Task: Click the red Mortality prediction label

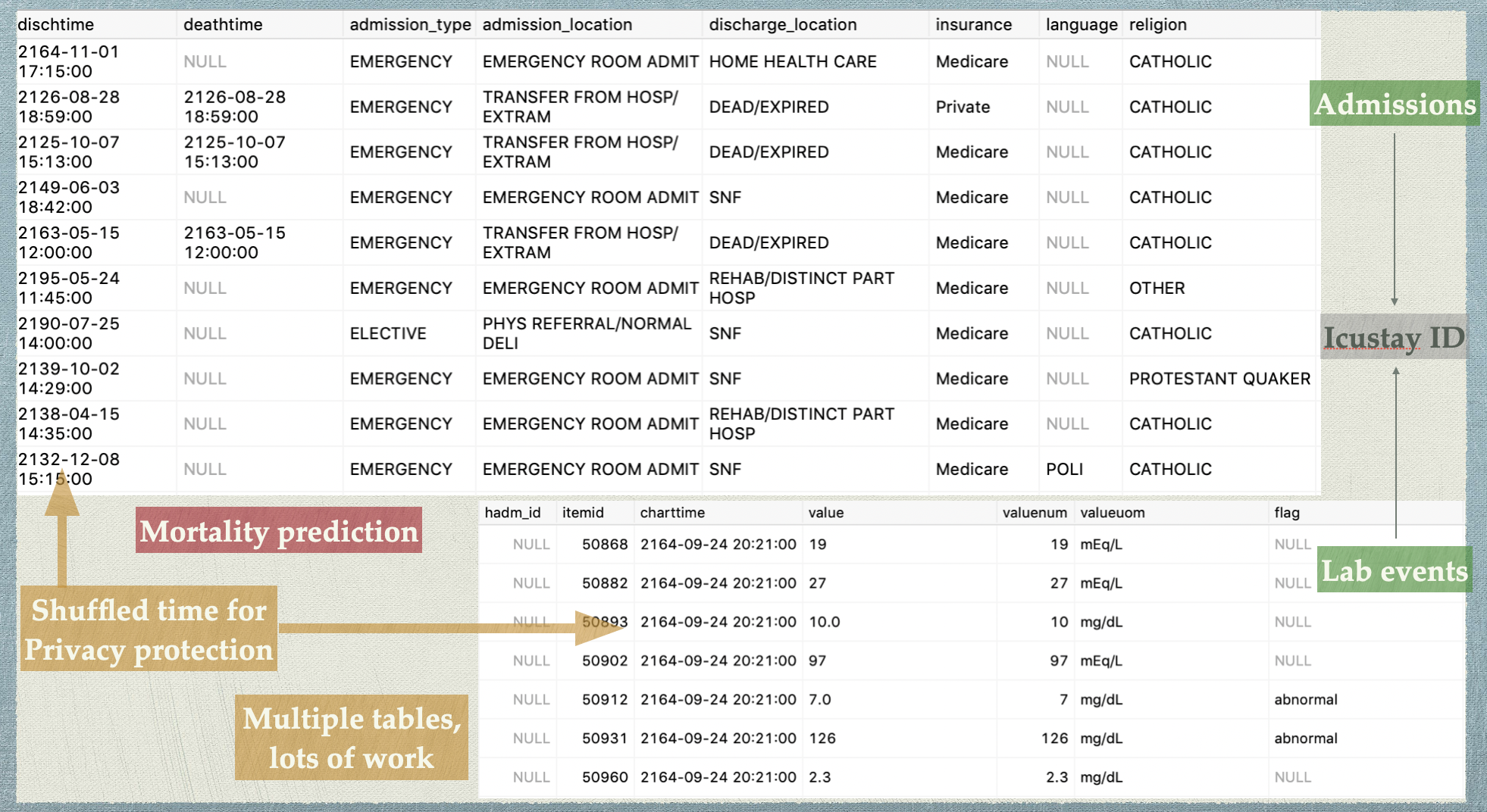Action: (279, 531)
